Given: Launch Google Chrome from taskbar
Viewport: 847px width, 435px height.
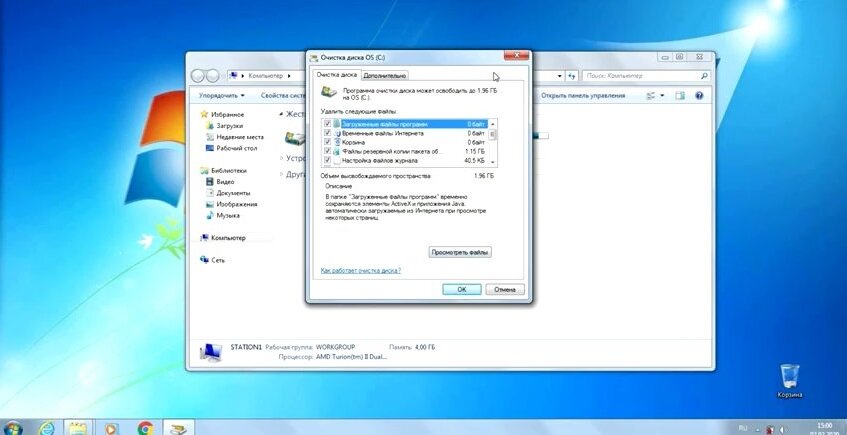Looking at the screenshot, I should 145,427.
